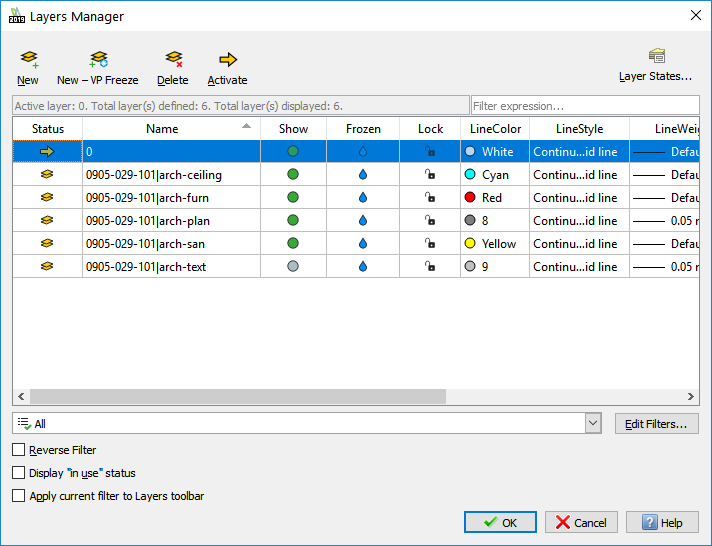The image size is (712, 546).
Task: Freeze the arch-furn layer
Action: tap(363, 198)
